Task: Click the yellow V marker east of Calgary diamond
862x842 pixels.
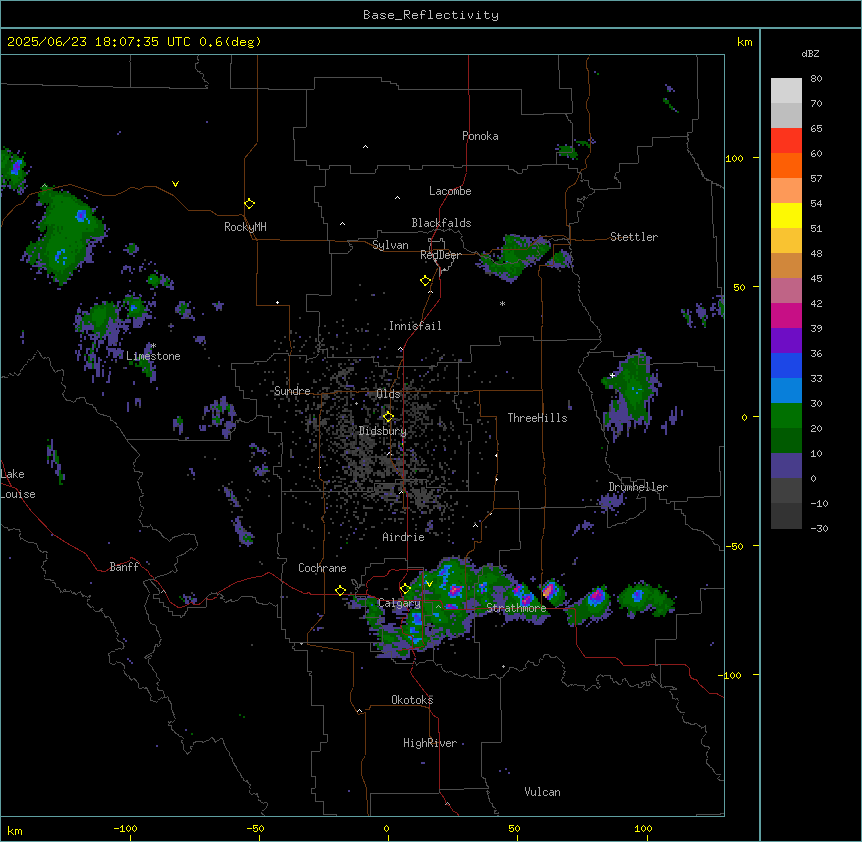Action: 429,584
